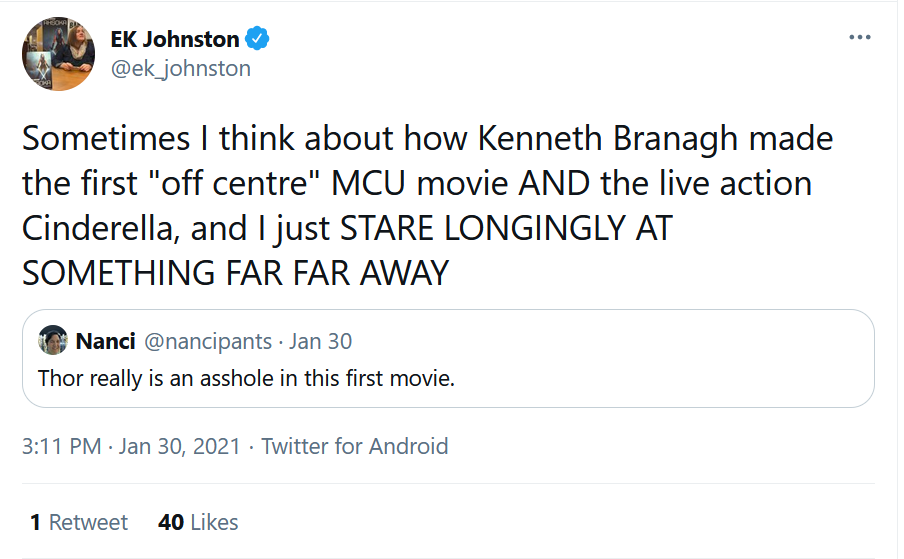Click the Nanci display name
Viewport: 904px width, 559px height.
coord(105,341)
